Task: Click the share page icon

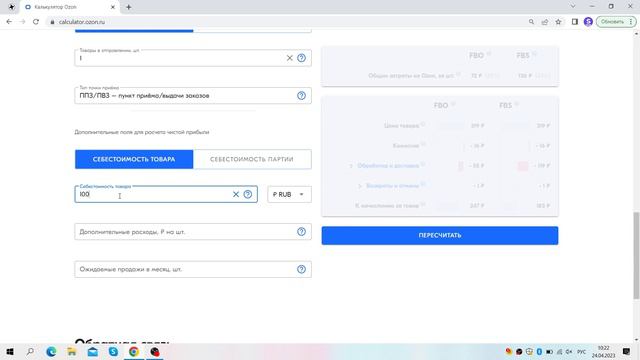Action: coord(544,22)
